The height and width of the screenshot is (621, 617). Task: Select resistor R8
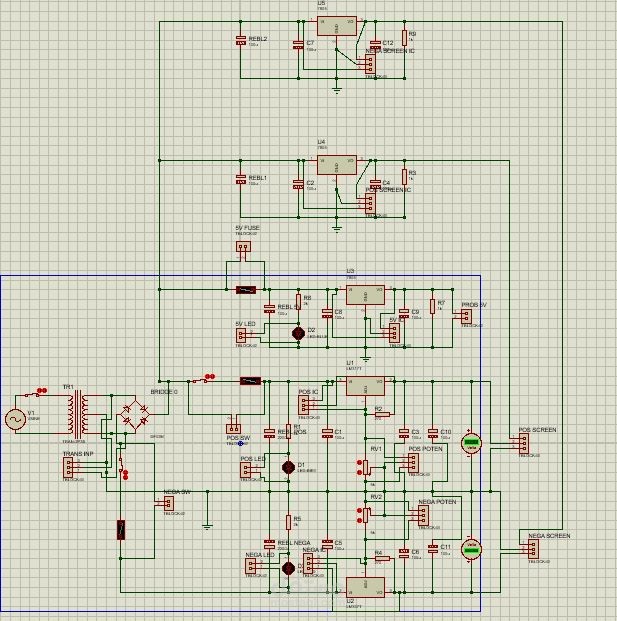coord(298,302)
